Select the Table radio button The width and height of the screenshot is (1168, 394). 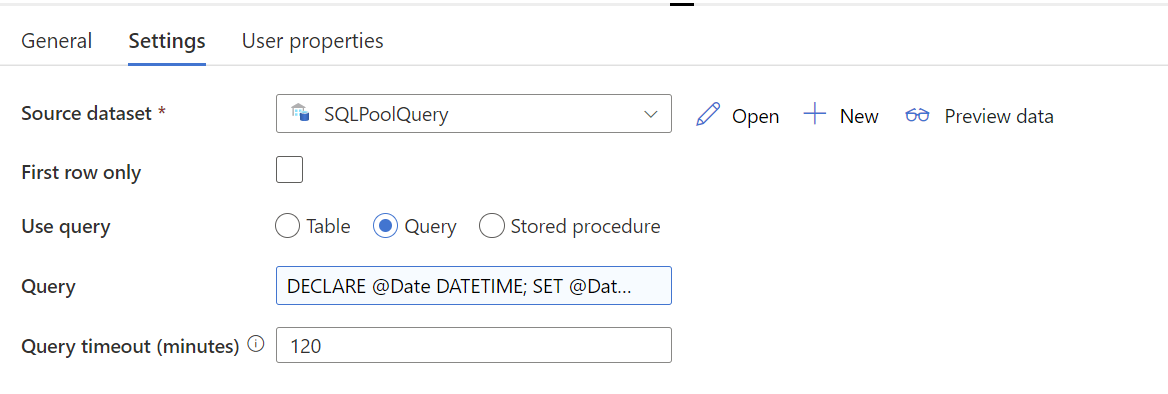click(288, 226)
